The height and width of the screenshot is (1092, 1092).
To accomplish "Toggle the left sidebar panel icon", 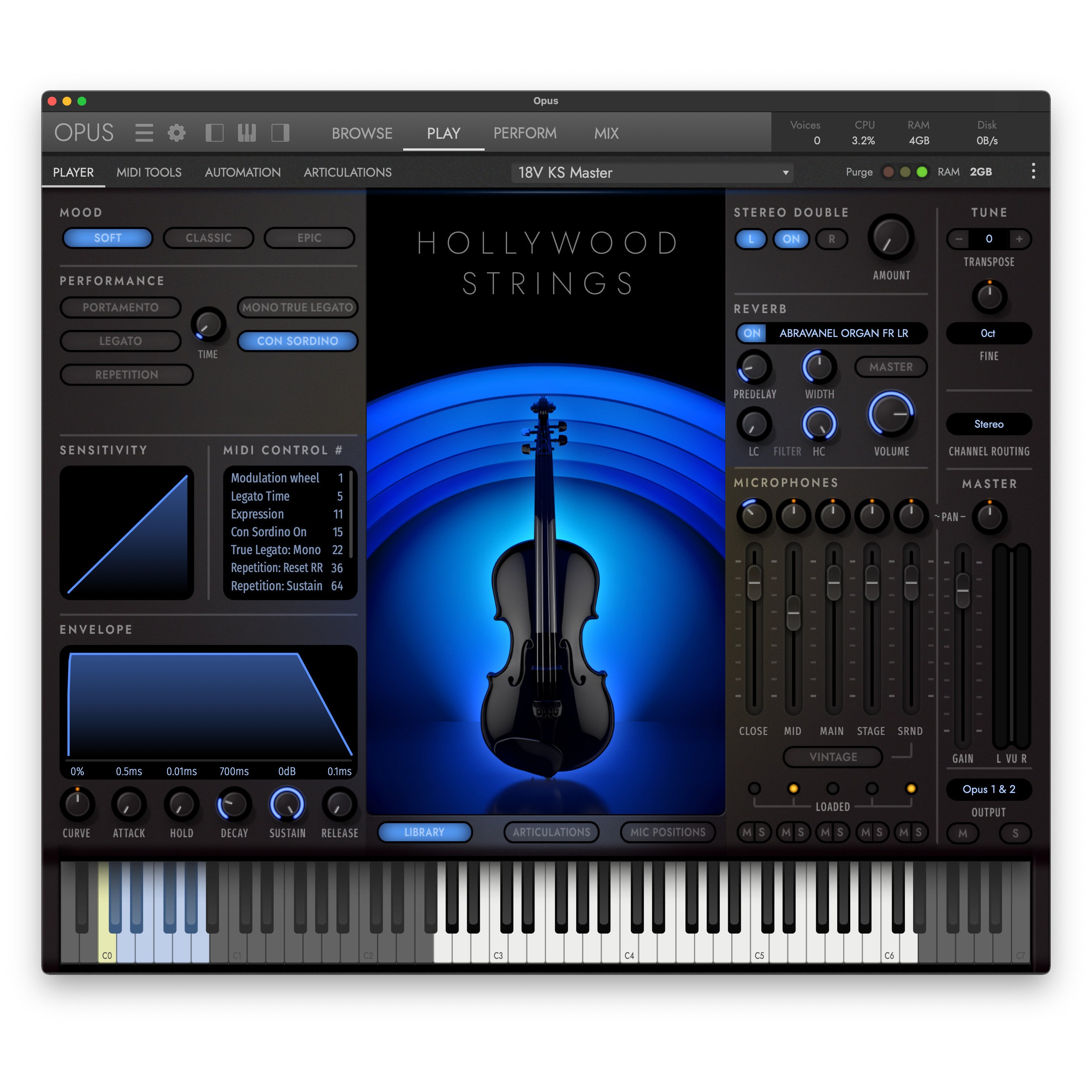I will point(214,133).
